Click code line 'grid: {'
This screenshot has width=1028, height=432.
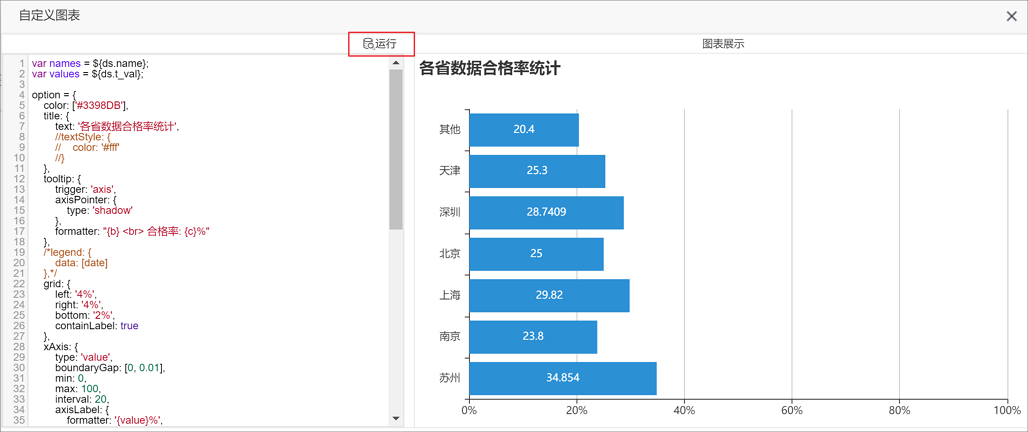click(56, 284)
